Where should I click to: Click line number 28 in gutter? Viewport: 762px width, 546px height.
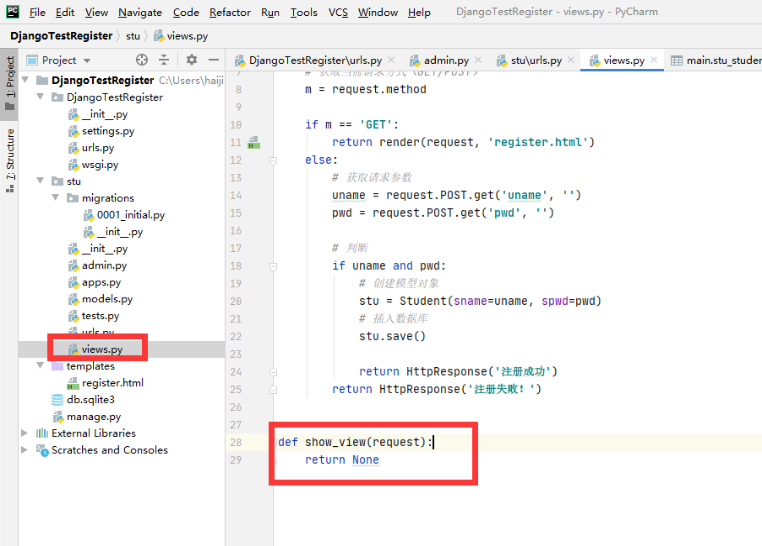236,443
